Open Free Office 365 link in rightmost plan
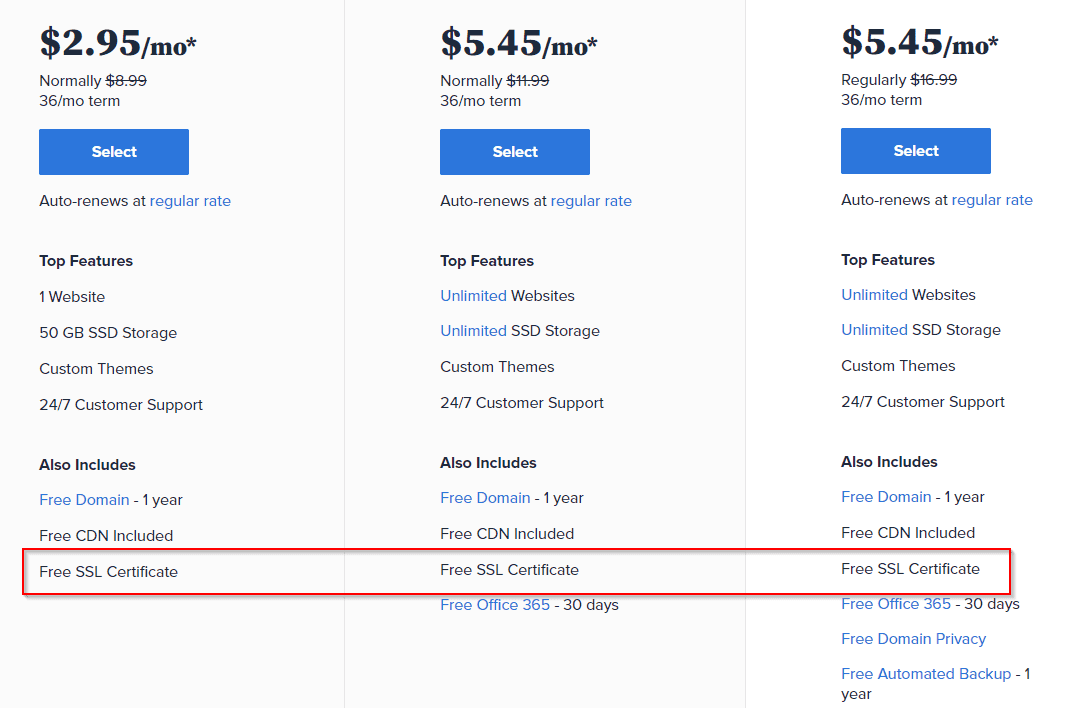Image resolution: width=1069 pixels, height=708 pixels. pos(896,604)
